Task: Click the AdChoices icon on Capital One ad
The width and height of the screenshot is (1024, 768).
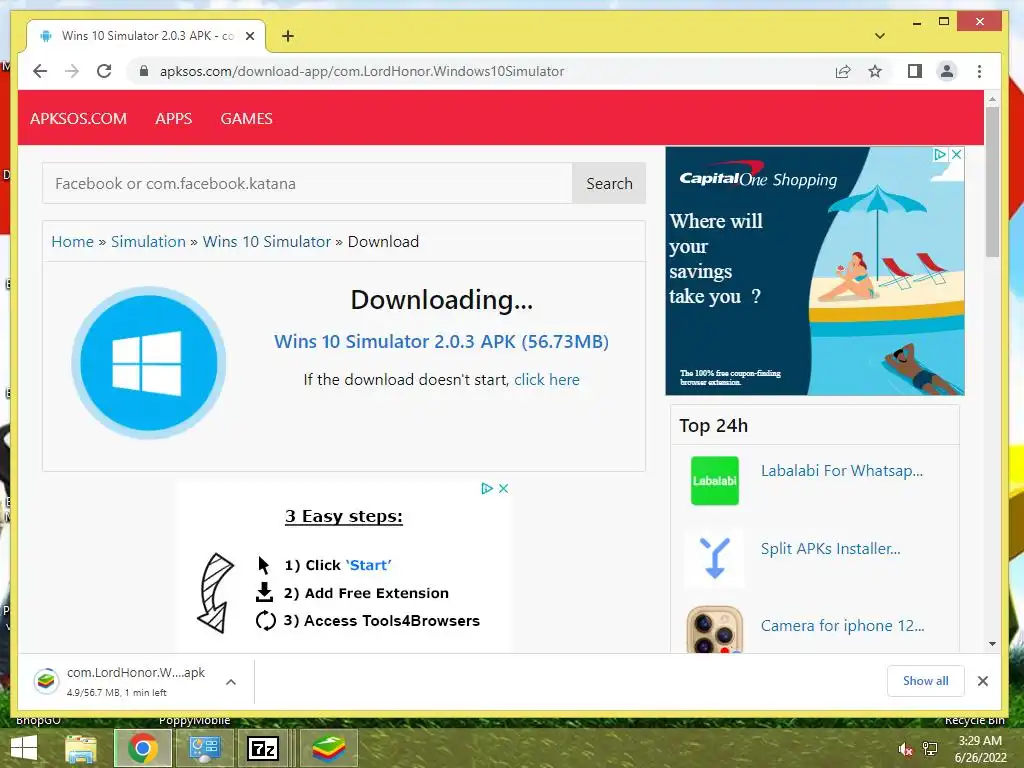Action: pos(940,154)
